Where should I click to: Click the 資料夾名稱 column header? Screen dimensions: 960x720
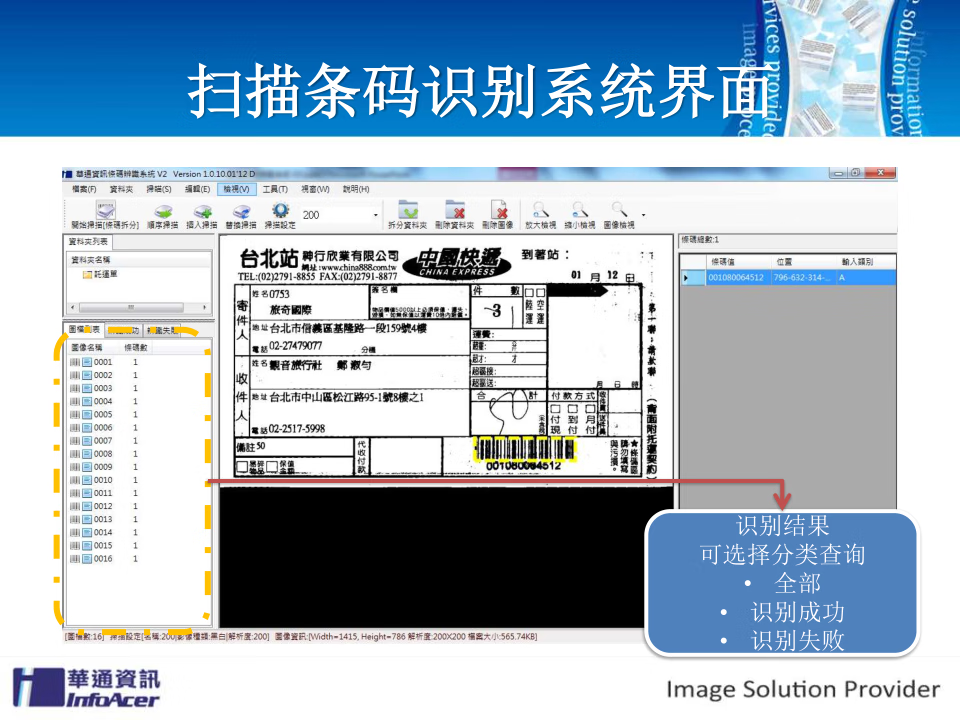point(91,260)
